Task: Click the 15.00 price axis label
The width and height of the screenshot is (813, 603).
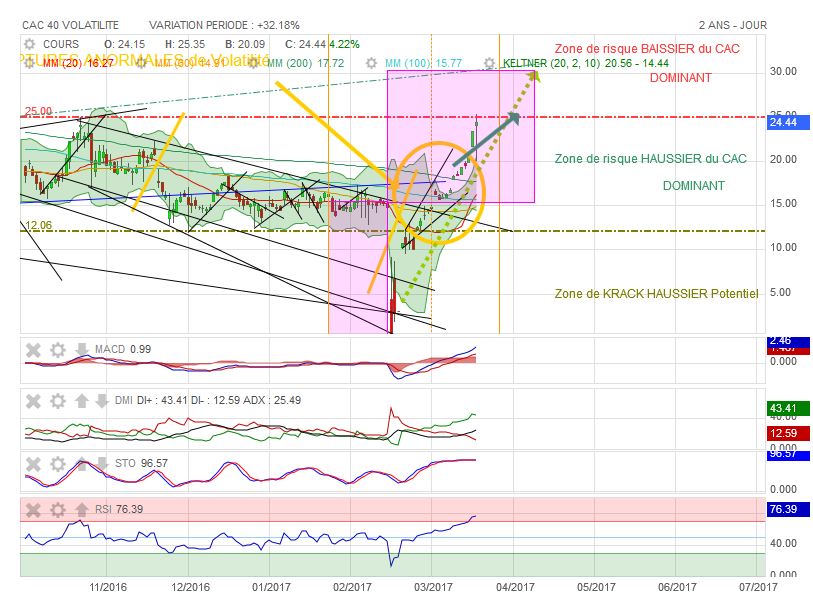Action: point(783,203)
